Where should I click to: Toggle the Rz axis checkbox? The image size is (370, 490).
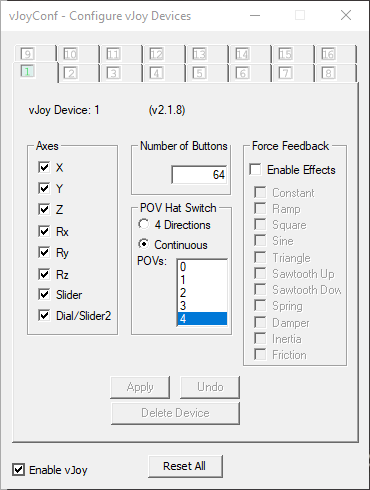point(44,274)
